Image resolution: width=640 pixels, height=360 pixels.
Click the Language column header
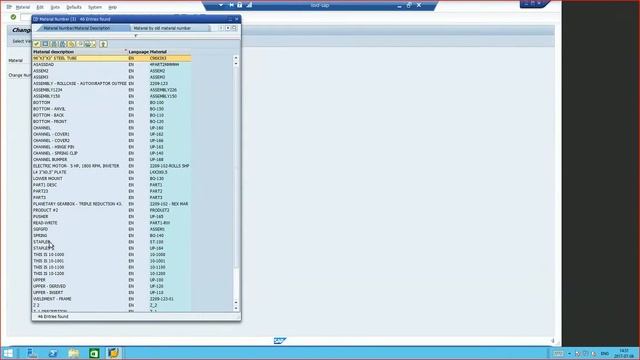pos(138,52)
